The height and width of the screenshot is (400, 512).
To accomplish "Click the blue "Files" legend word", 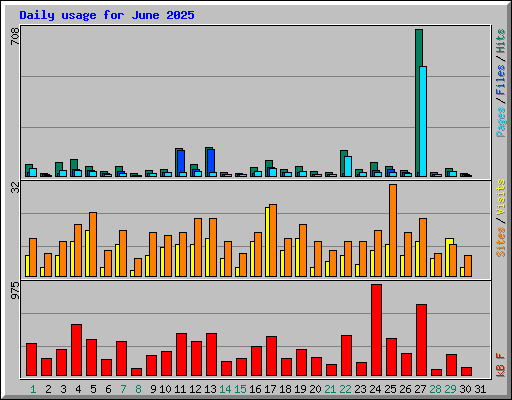I will click(x=501, y=80).
